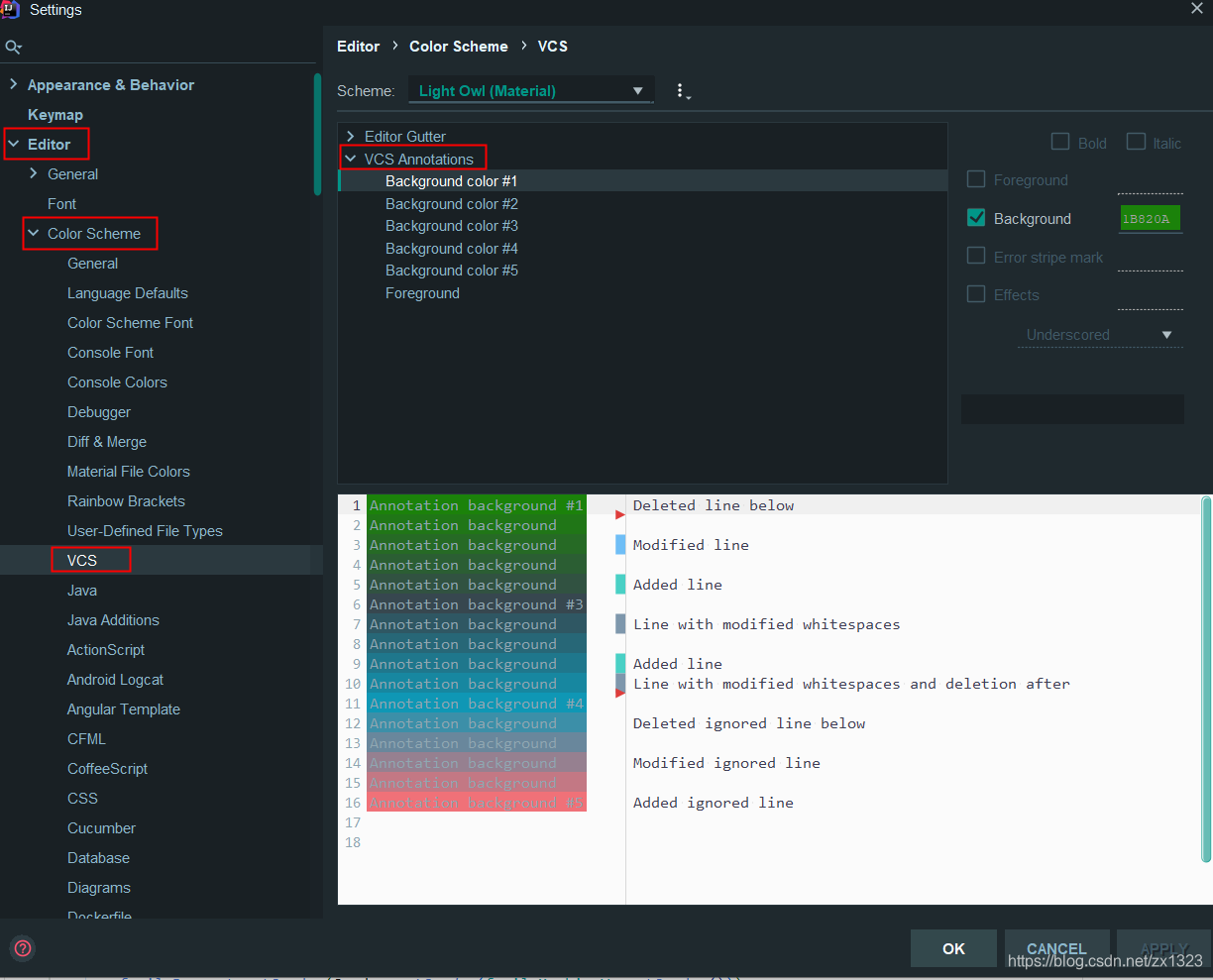Open the help question mark icon
The height and width of the screenshot is (980, 1213).
click(23, 948)
